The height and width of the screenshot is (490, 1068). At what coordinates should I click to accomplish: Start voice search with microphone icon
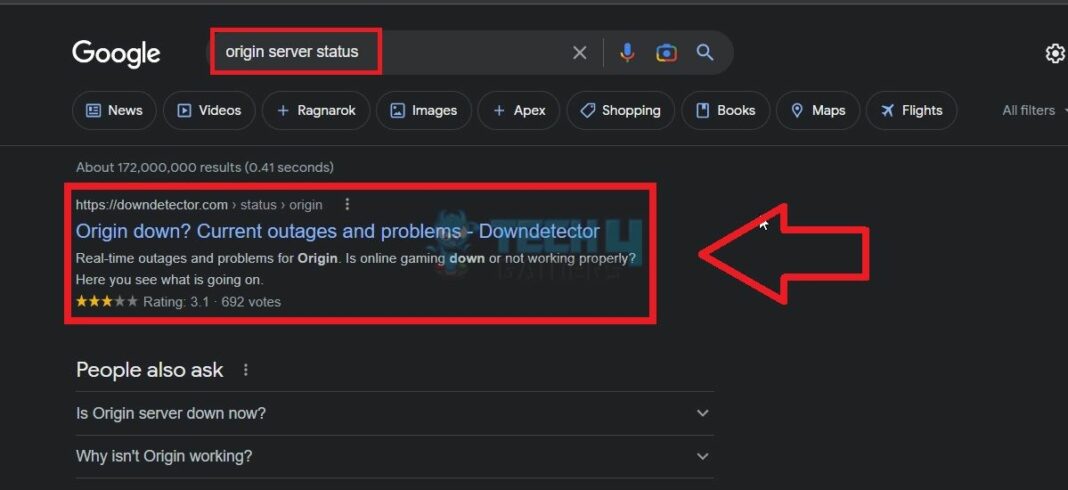627,53
